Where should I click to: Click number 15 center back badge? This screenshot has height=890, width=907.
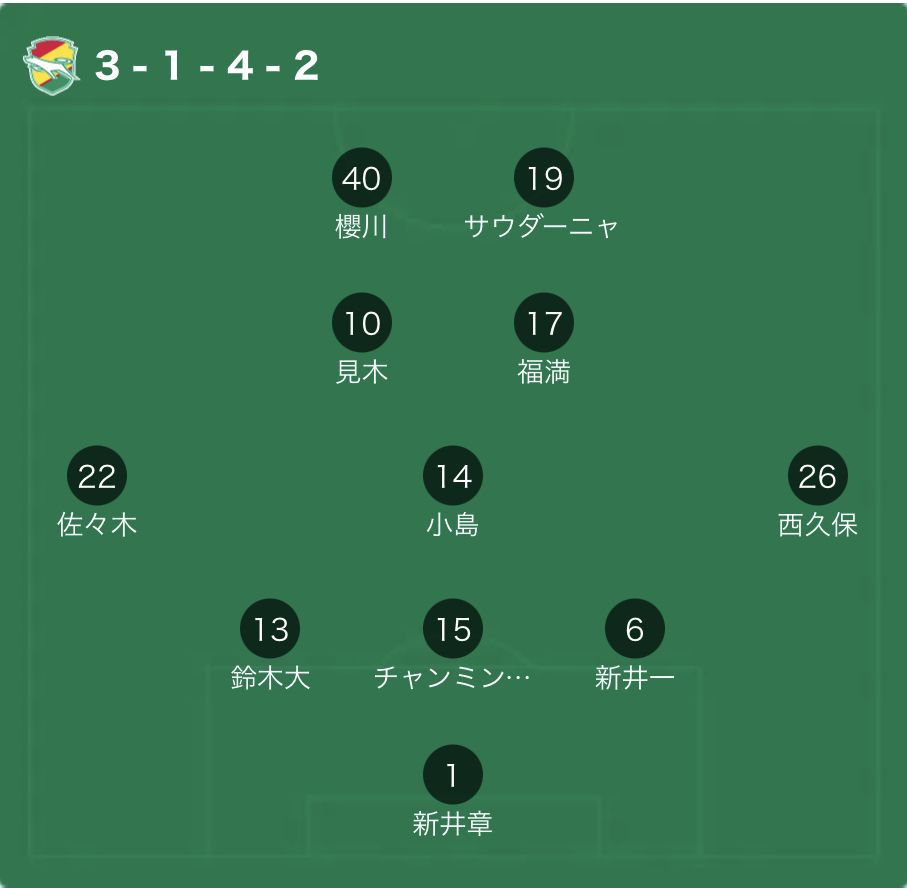[x=453, y=629]
